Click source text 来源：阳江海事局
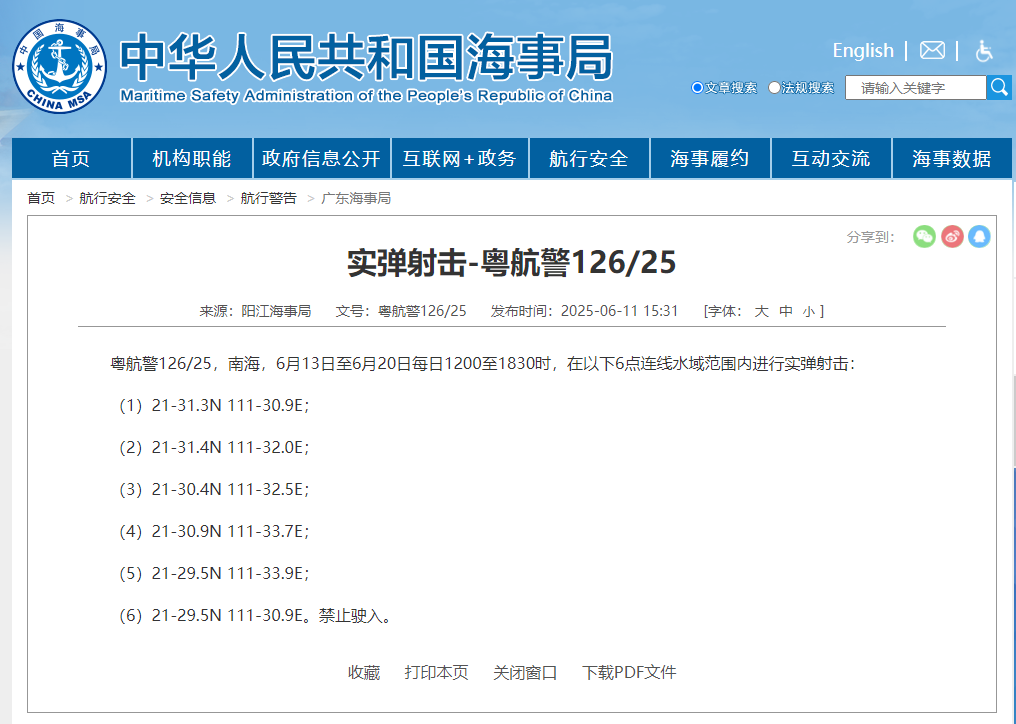The width and height of the screenshot is (1016, 724). (255, 311)
